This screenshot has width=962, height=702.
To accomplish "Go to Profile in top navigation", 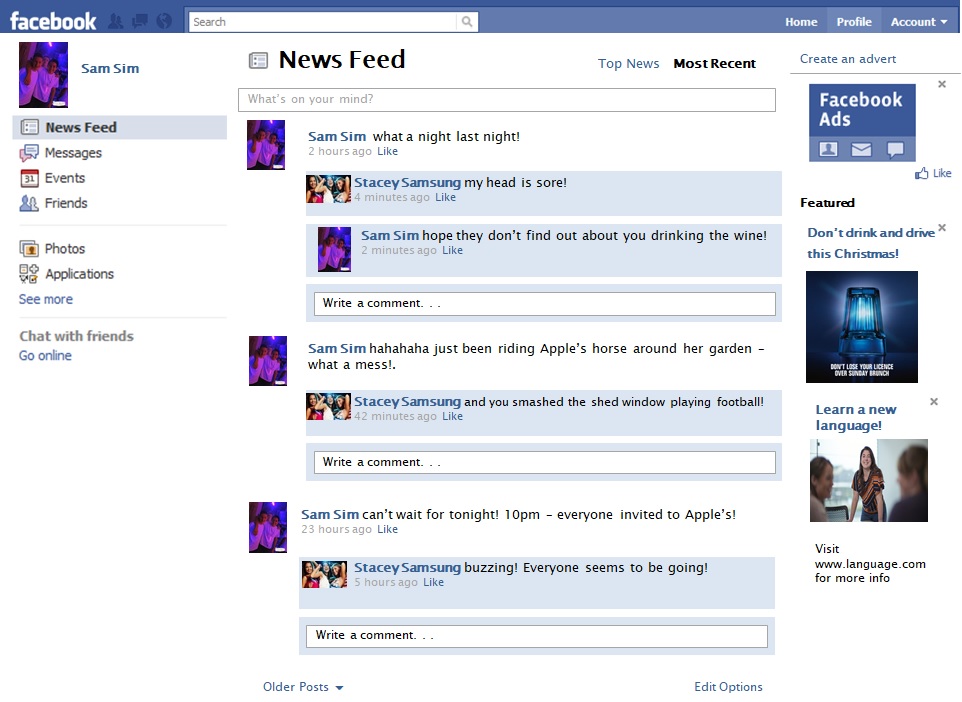I will (854, 22).
